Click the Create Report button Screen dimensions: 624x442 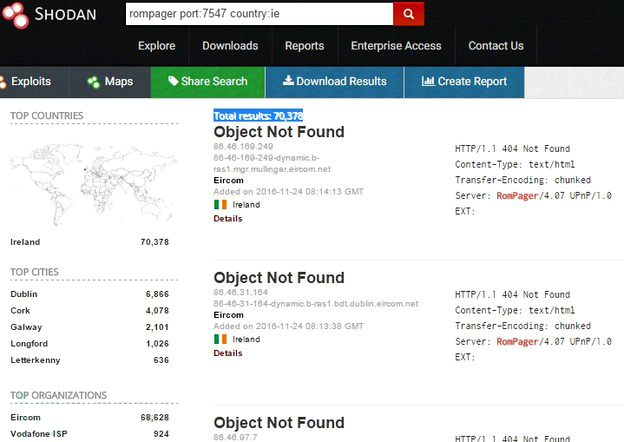(464, 82)
